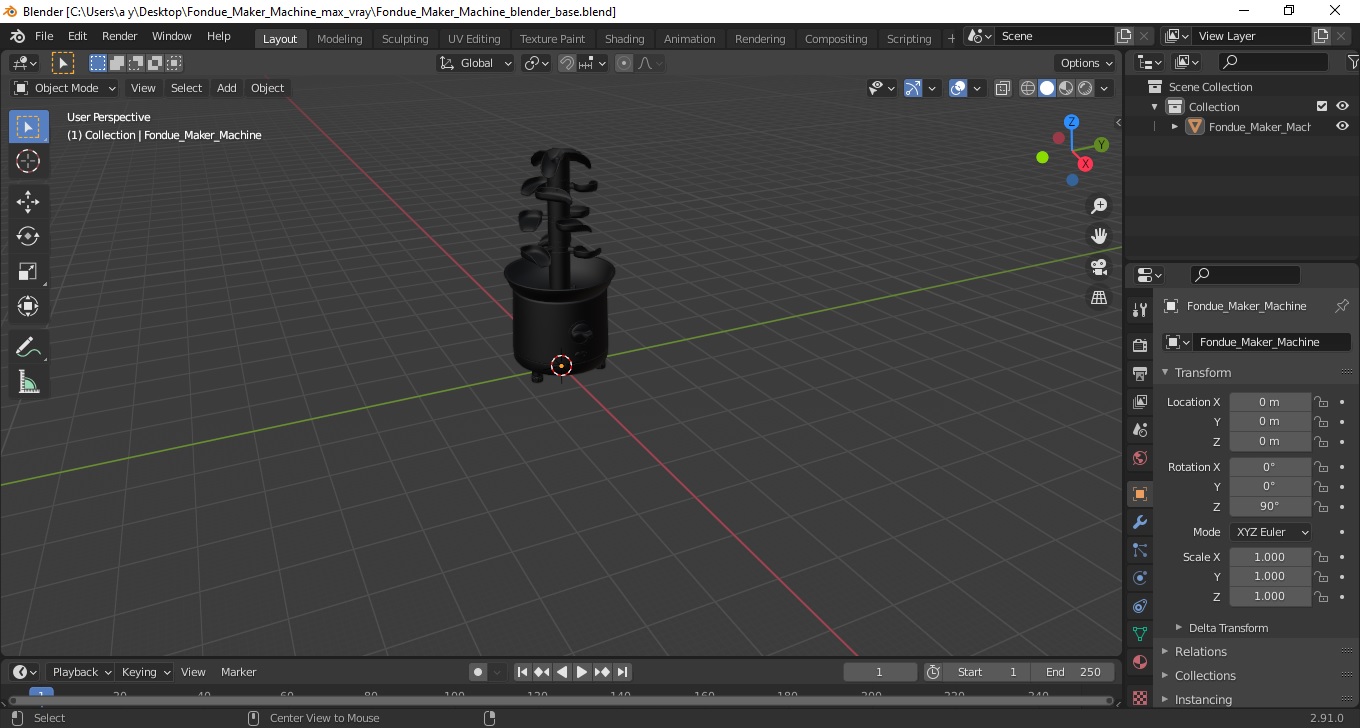Toggle the camera view icon
The height and width of the screenshot is (728, 1360).
point(1099,267)
